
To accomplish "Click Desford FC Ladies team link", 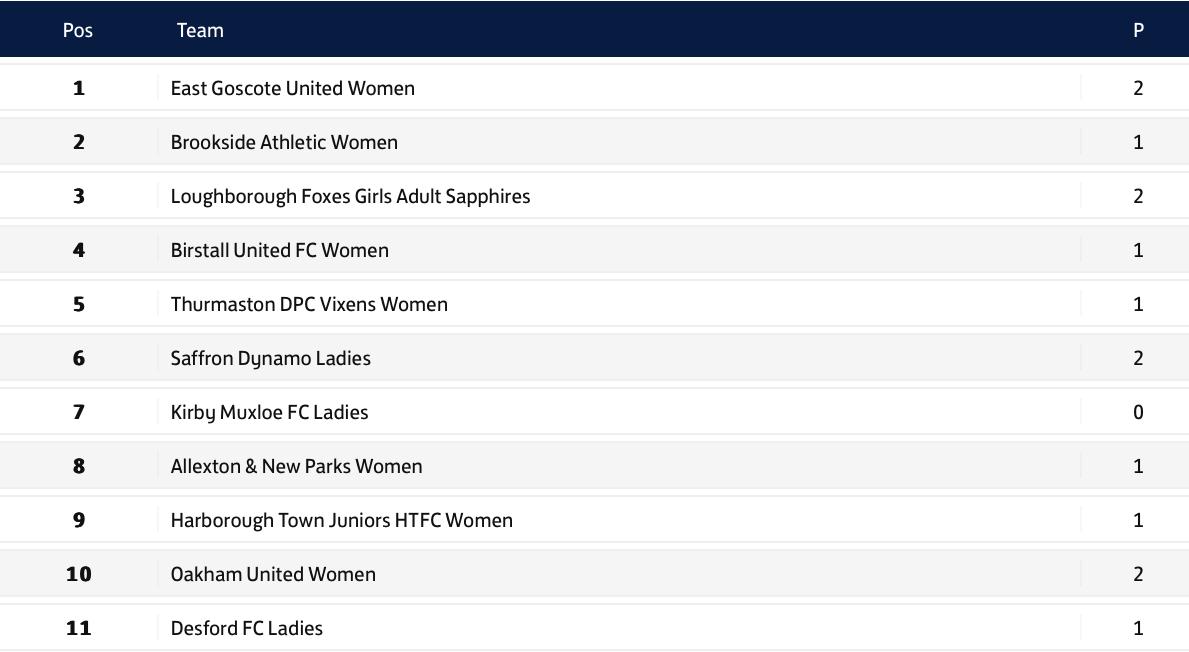I will pyautogui.click(x=246, y=628).
